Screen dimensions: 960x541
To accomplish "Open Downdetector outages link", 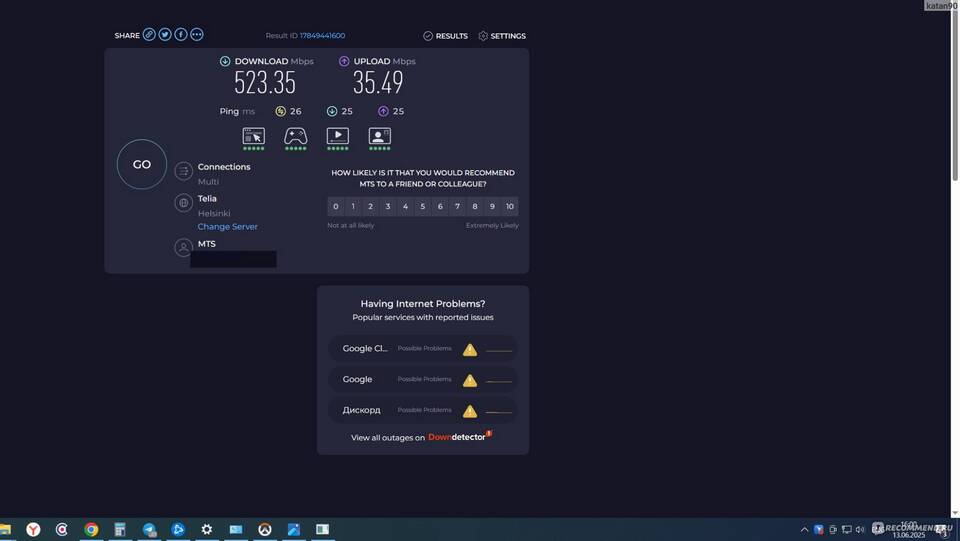I will coord(460,436).
